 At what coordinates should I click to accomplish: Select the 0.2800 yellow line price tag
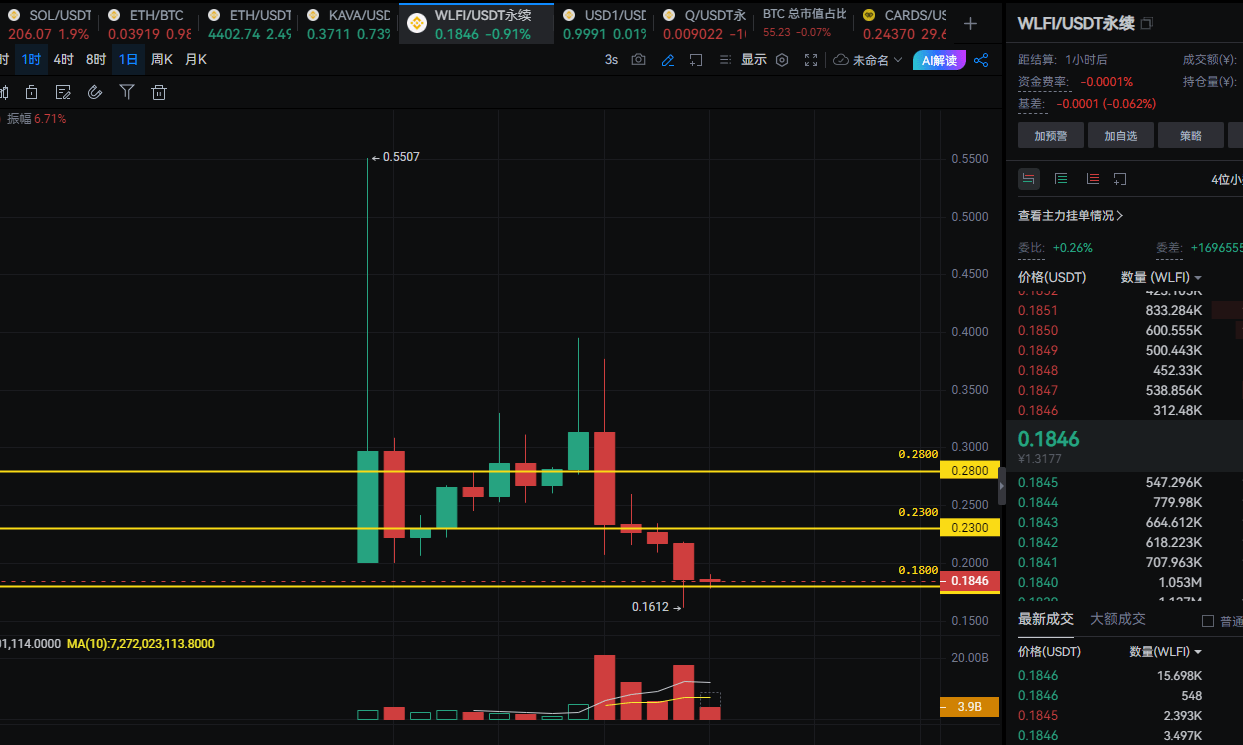coord(970,471)
